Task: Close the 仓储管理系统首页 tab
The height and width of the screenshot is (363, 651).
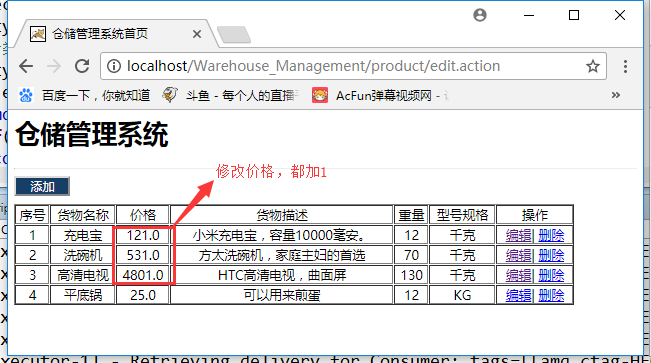Action: click(x=197, y=34)
